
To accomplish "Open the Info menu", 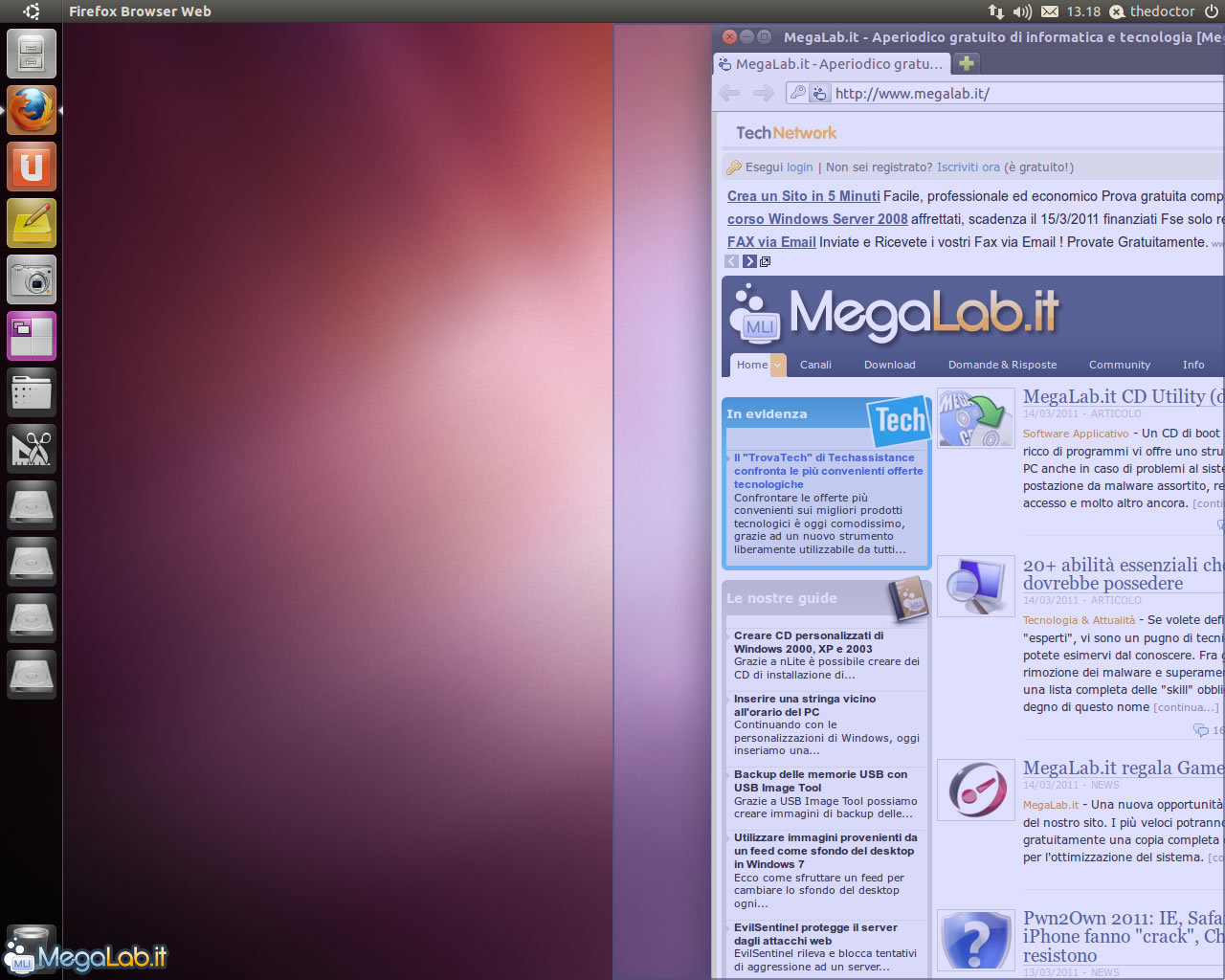I will point(1193,365).
